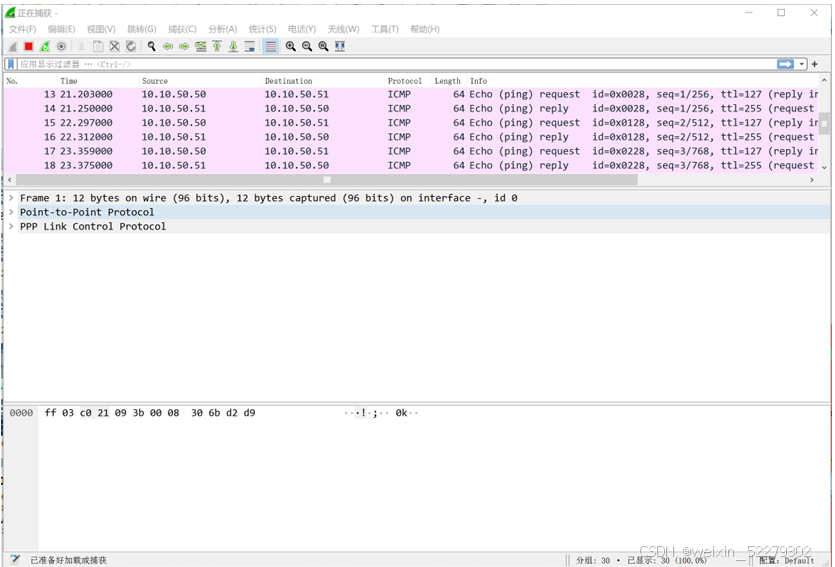Screen dimensions: 835x567
Task: Select packet 16 at time 22.312000
Action: tap(411, 137)
